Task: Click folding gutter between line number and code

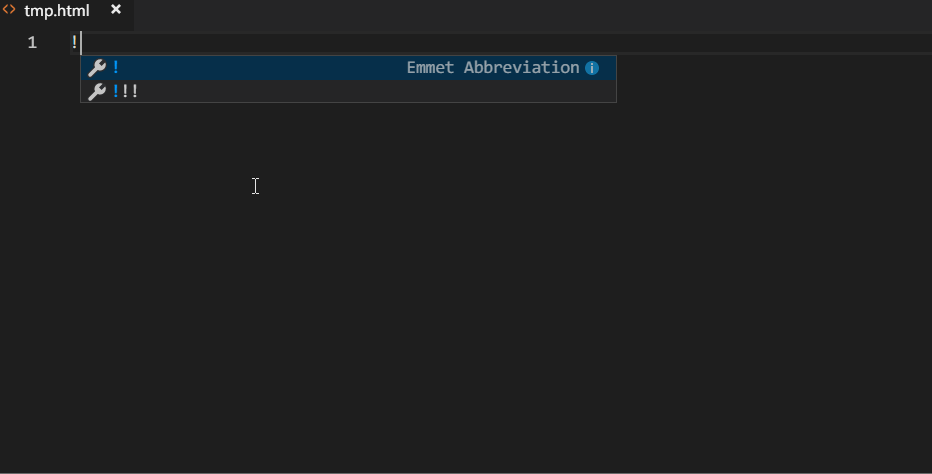Action: pyautogui.click(x=55, y=42)
